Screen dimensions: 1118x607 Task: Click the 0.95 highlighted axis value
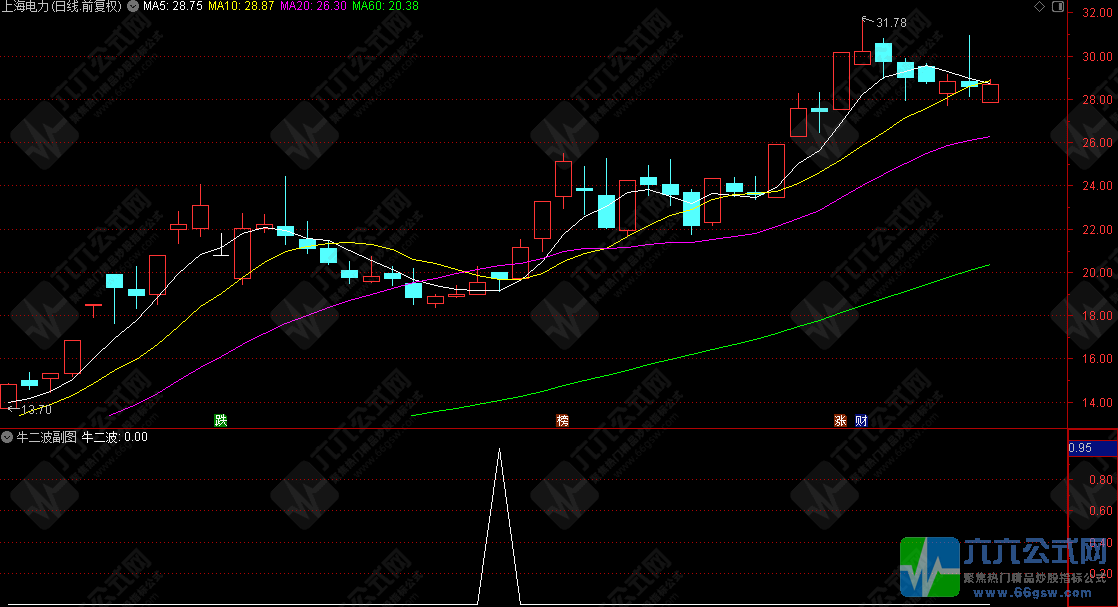point(1080,448)
